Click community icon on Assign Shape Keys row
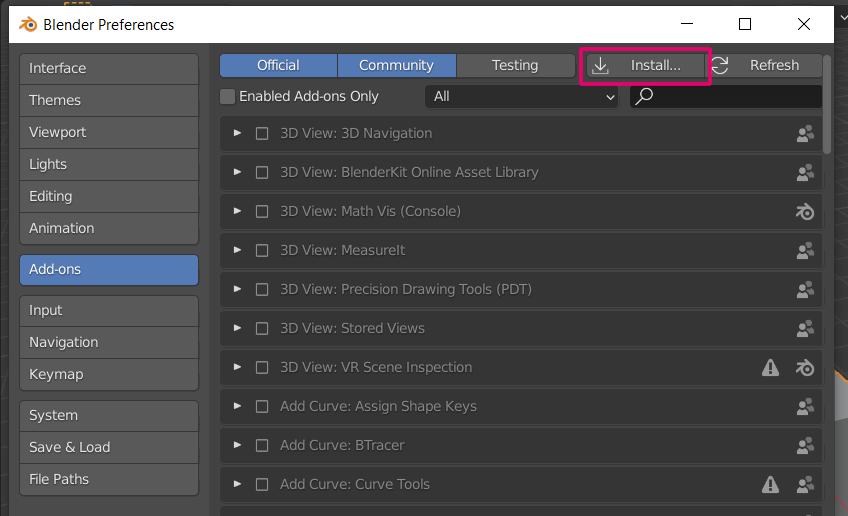Screen dimensions: 848x516 (x=805, y=406)
